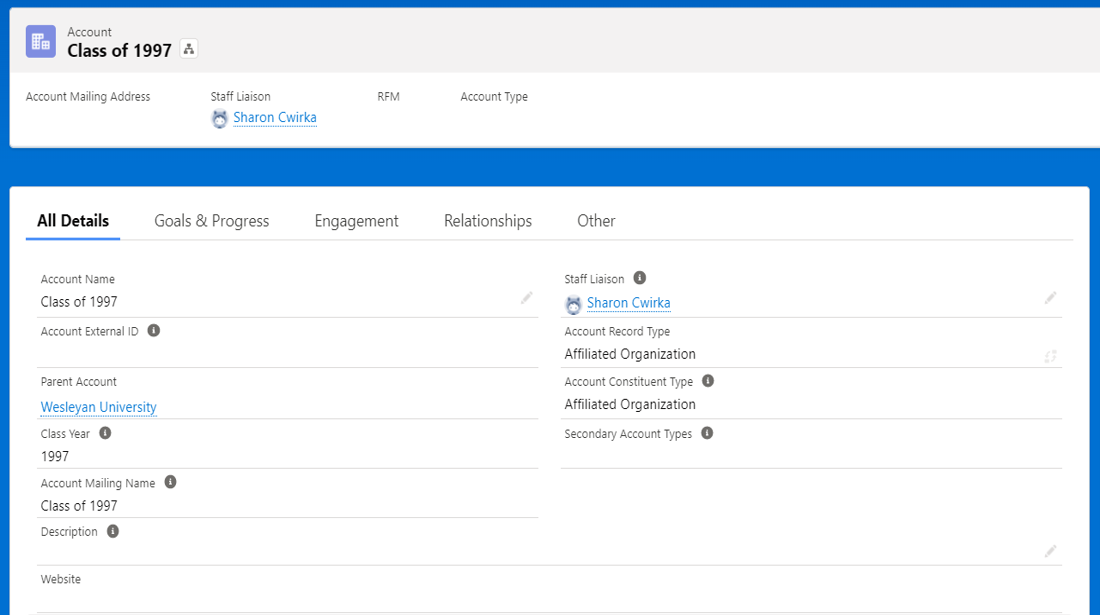Click Affiliated Organization under Account Constituent Type

pos(630,405)
